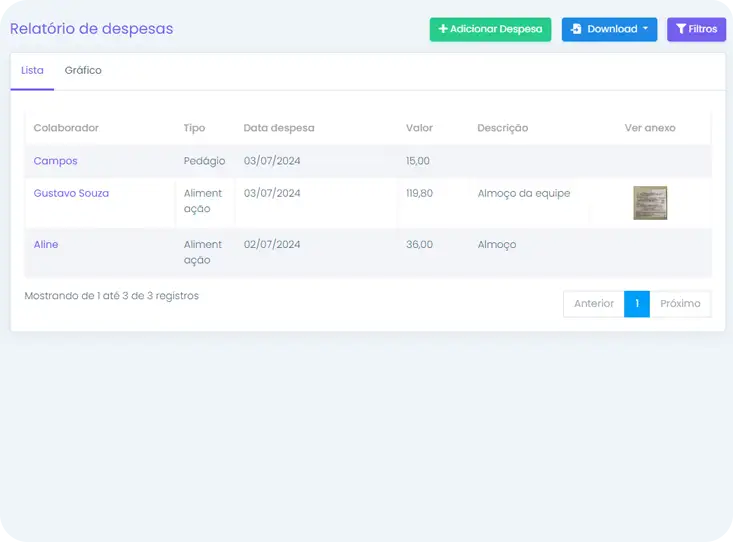Screen dimensions: 733x542
Task: Click the Aline collaborator name
Action: [x=46, y=244]
